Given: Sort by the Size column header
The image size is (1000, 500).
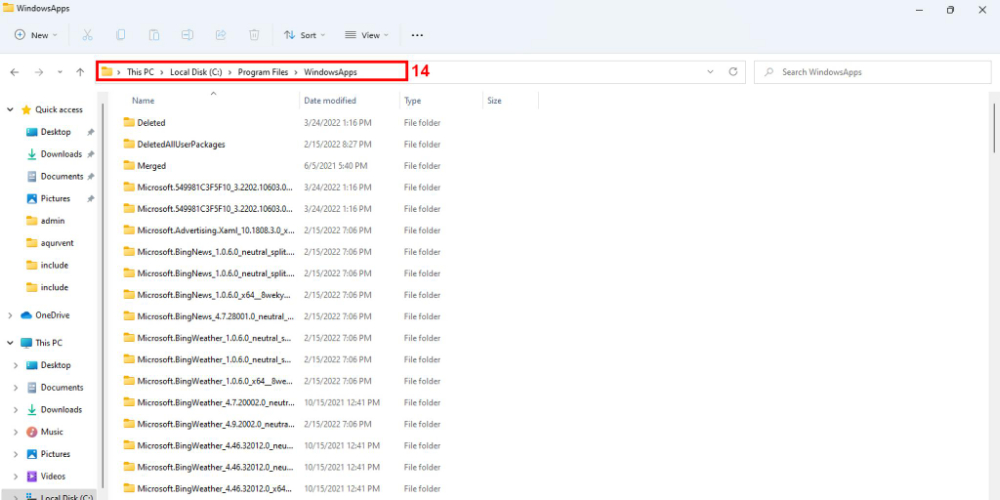Looking at the screenshot, I should coord(494,101).
